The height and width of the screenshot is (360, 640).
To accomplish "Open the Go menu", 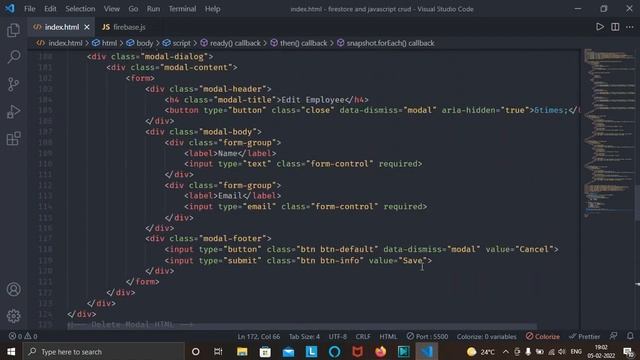I will click(133, 9).
